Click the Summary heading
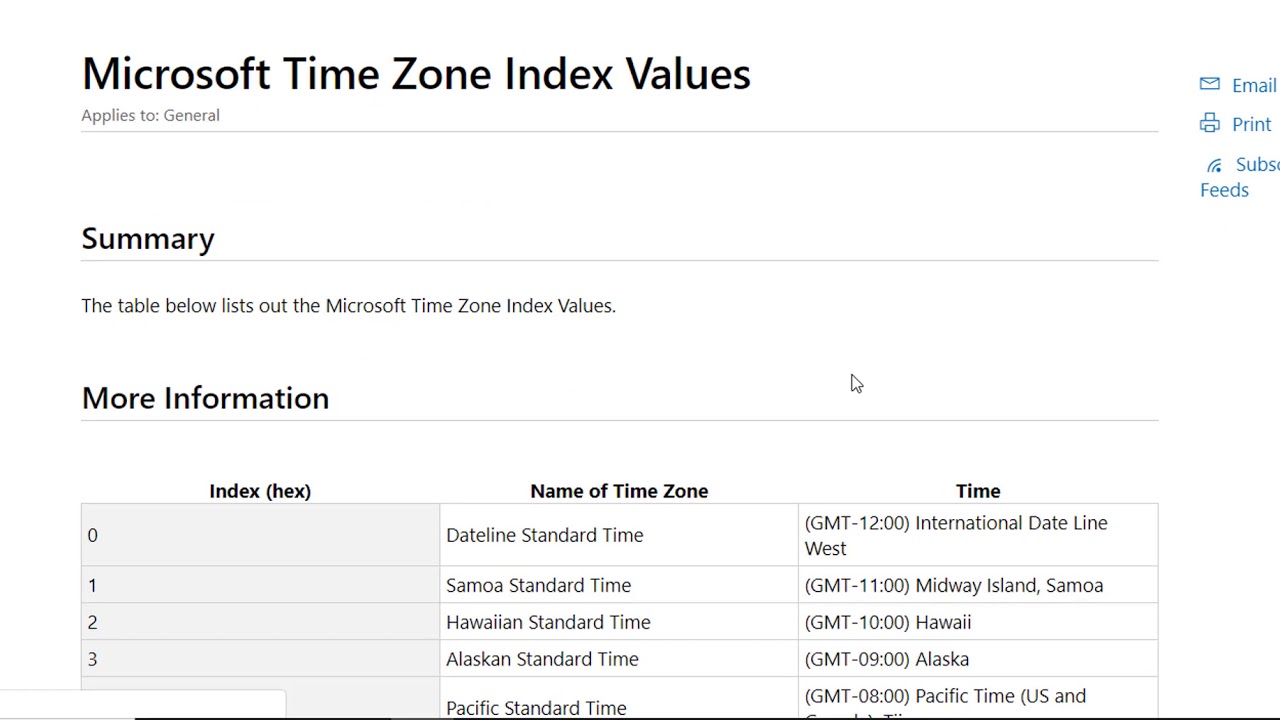The width and height of the screenshot is (1280, 720). coord(148,238)
